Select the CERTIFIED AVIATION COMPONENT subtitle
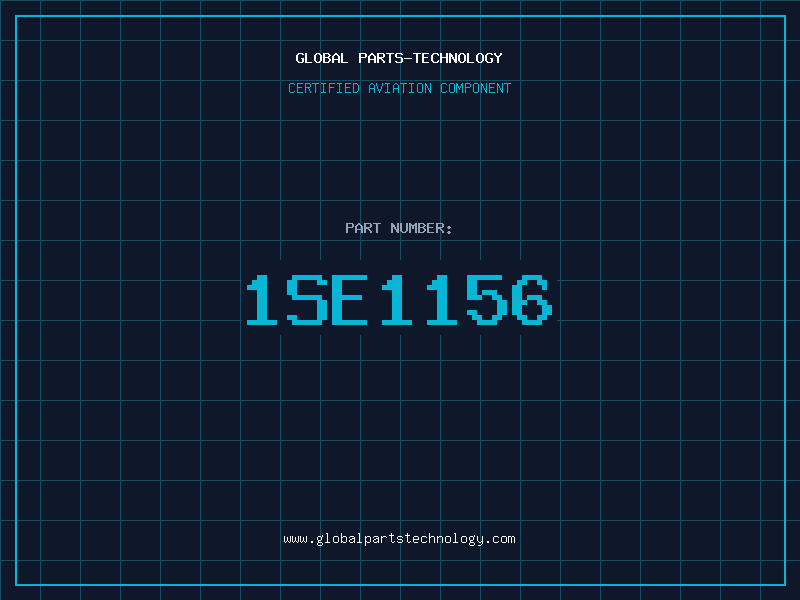 coord(399,89)
